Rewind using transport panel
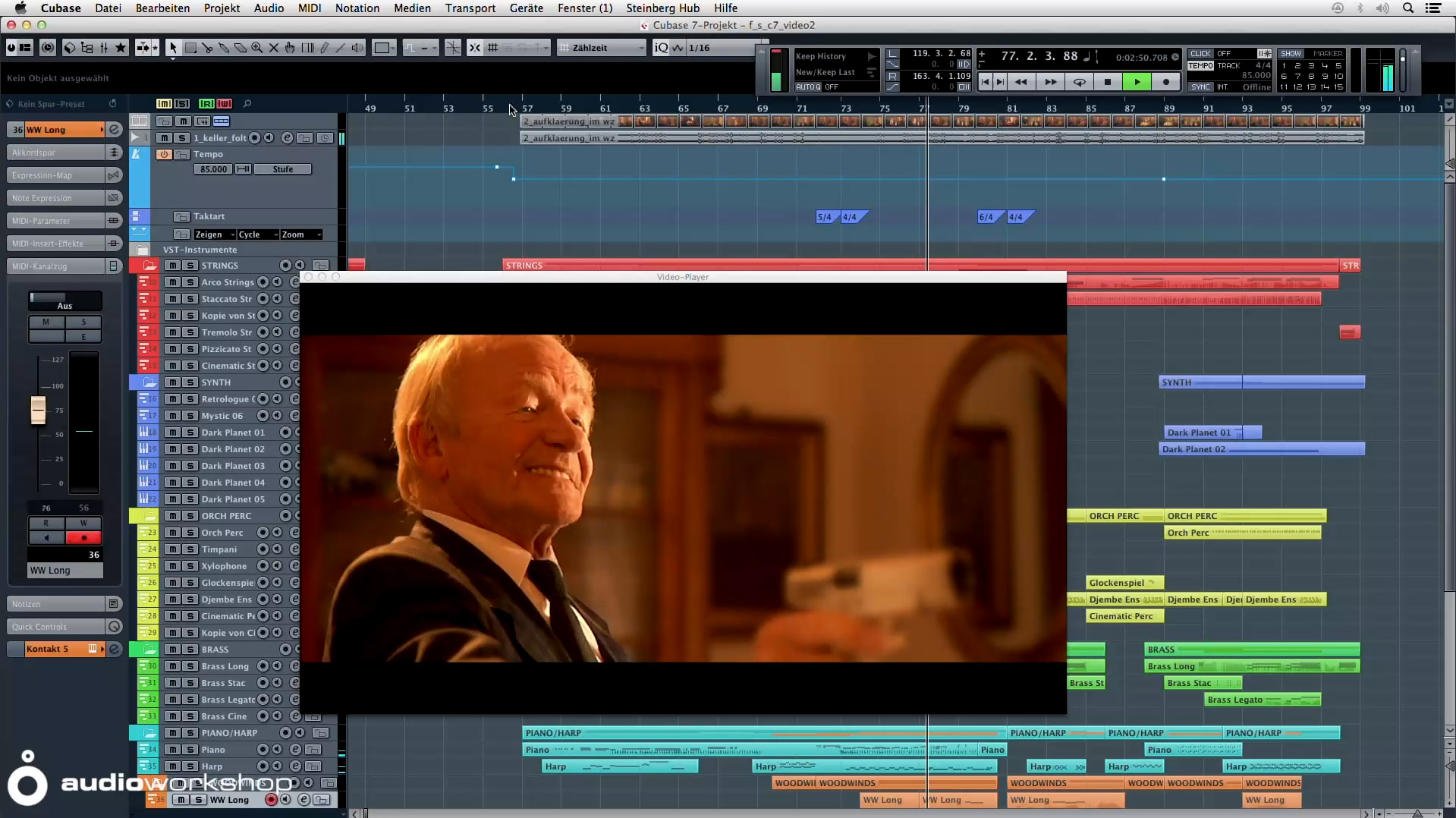This screenshot has height=818, width=1456. click(1021, 82)
